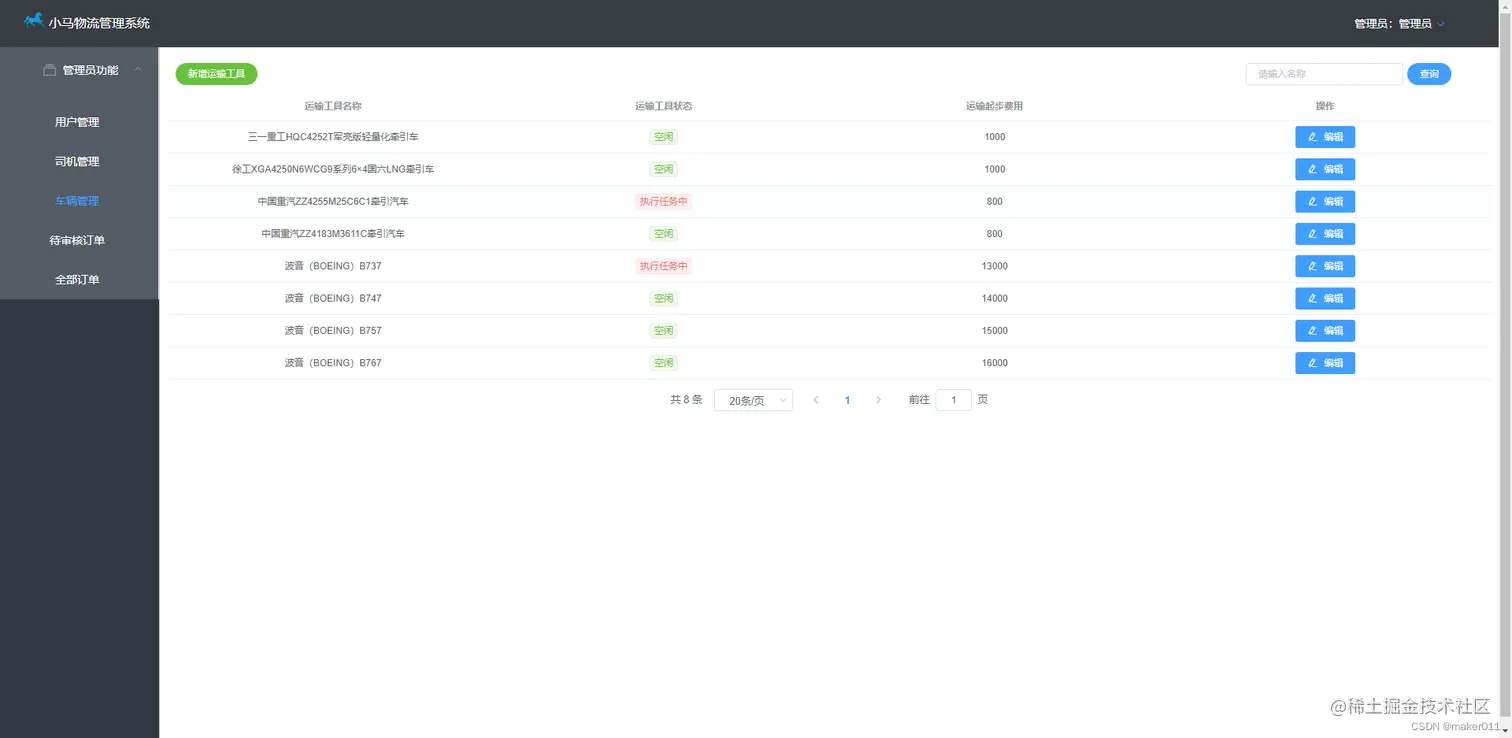Select 车辆管理 in the sidebar
Image resolution: width=1512 pixels, height=738 pixels.
[77, 201]
